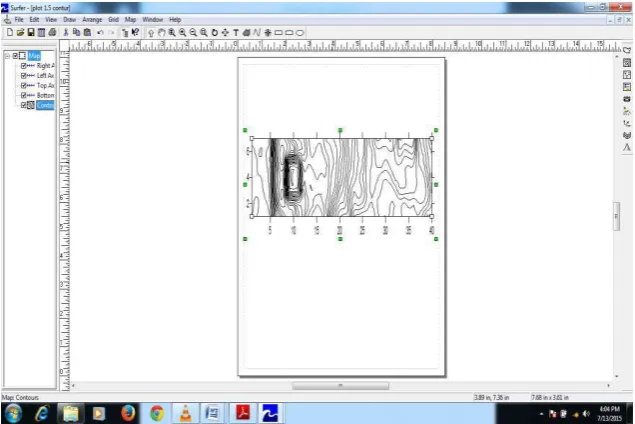This screenshot has height=424, width=635.
Task: Cut selection with scissors icon
Action: [x=66, y=33]
